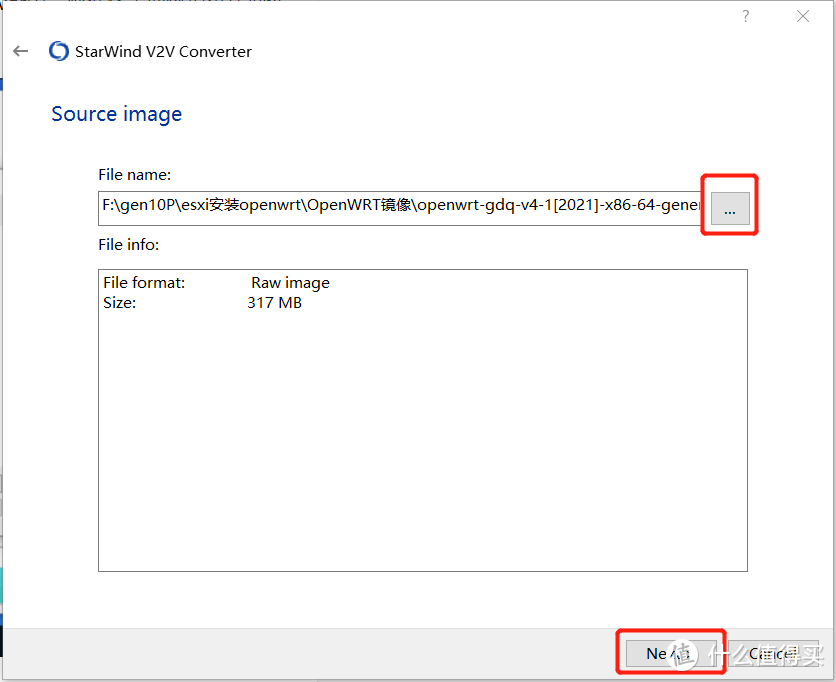Screen dimensions: 836x682
Task: Click the back arrow to return
Action: tap(20, 51)
